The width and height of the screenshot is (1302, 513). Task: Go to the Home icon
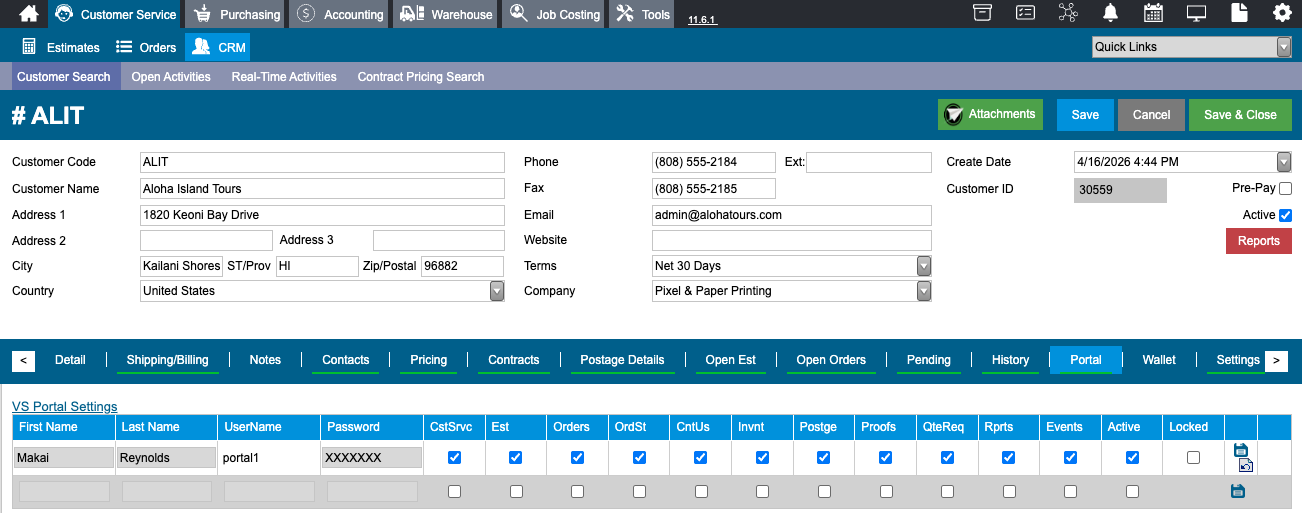tap(29, 14)
